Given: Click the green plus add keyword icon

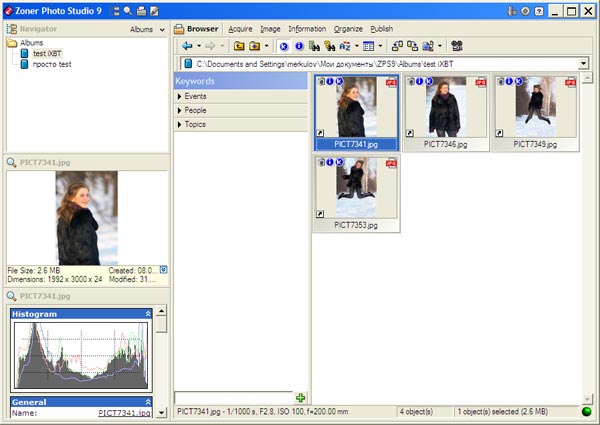Looking at the screenshot, I should (x=301, y=398).
